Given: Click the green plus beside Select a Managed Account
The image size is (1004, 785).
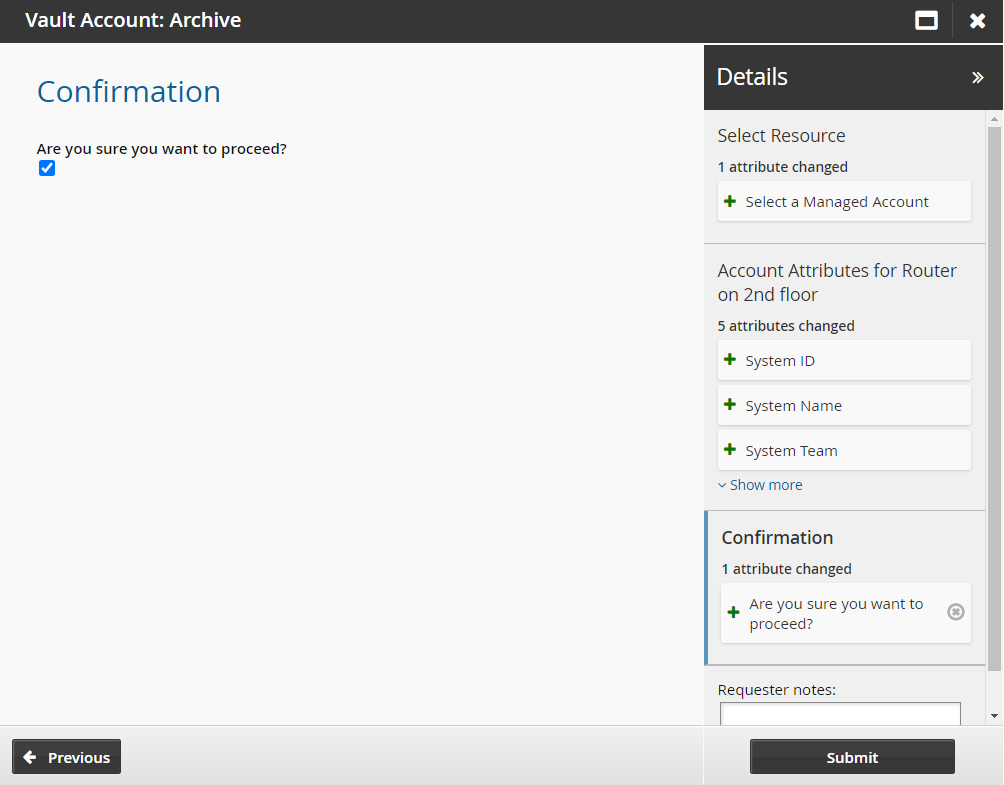Looking at the screenshot, I should (x=730, y=201).
